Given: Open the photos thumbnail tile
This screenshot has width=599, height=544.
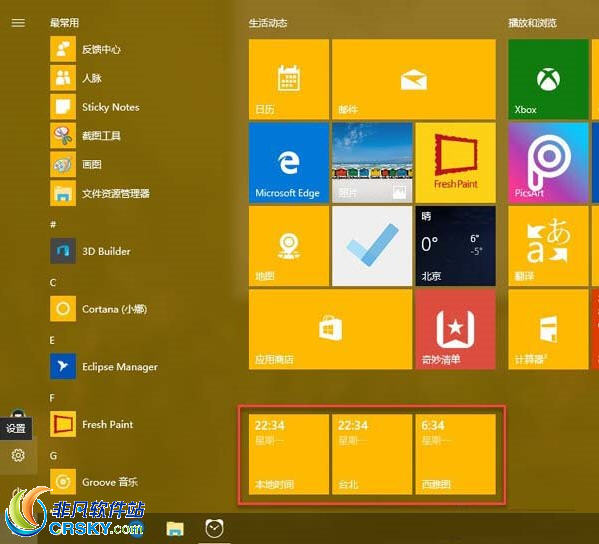Looking at the screenshot, I should (x=372, y=162).
